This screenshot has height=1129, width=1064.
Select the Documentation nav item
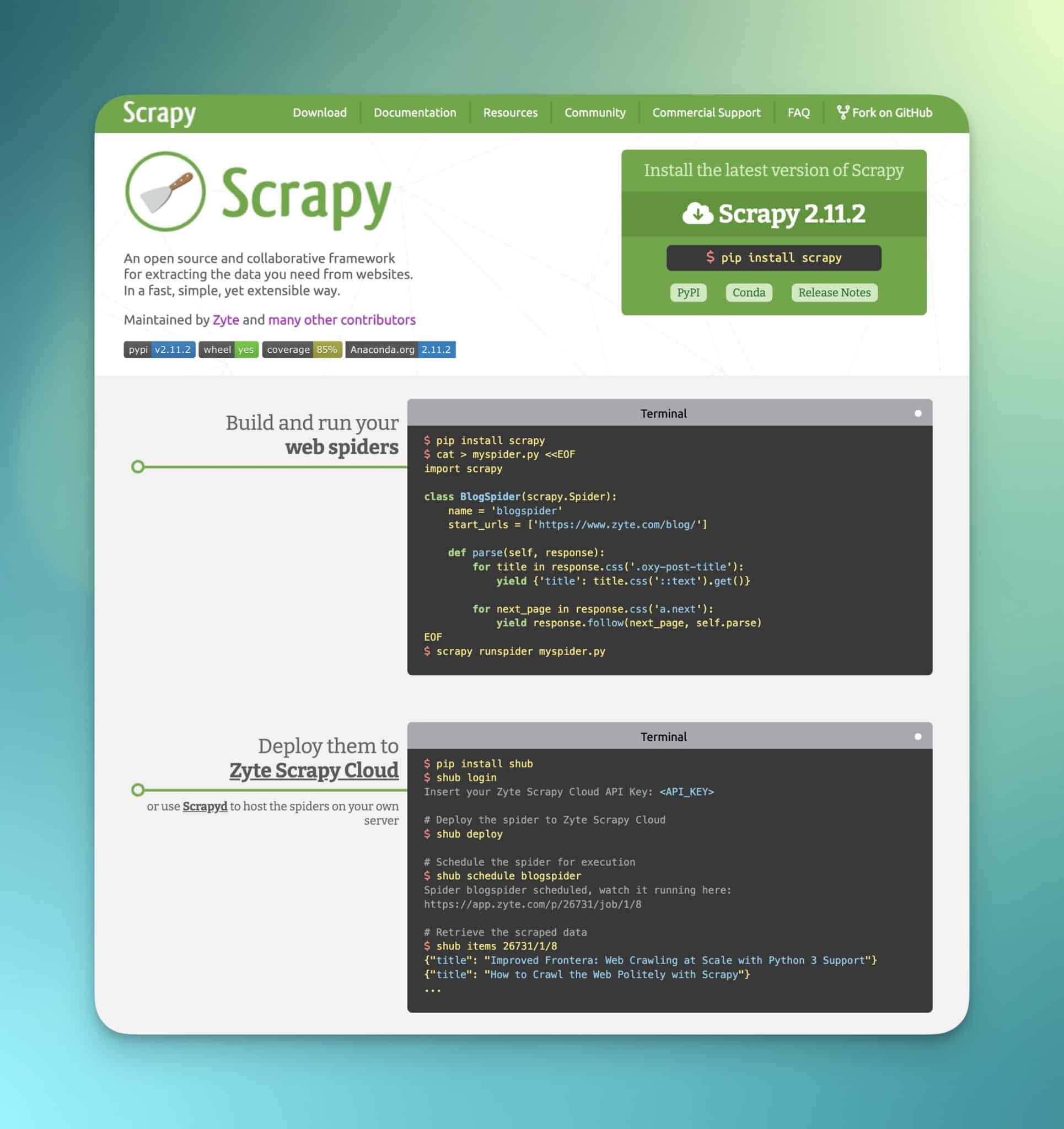coord(414,112)
